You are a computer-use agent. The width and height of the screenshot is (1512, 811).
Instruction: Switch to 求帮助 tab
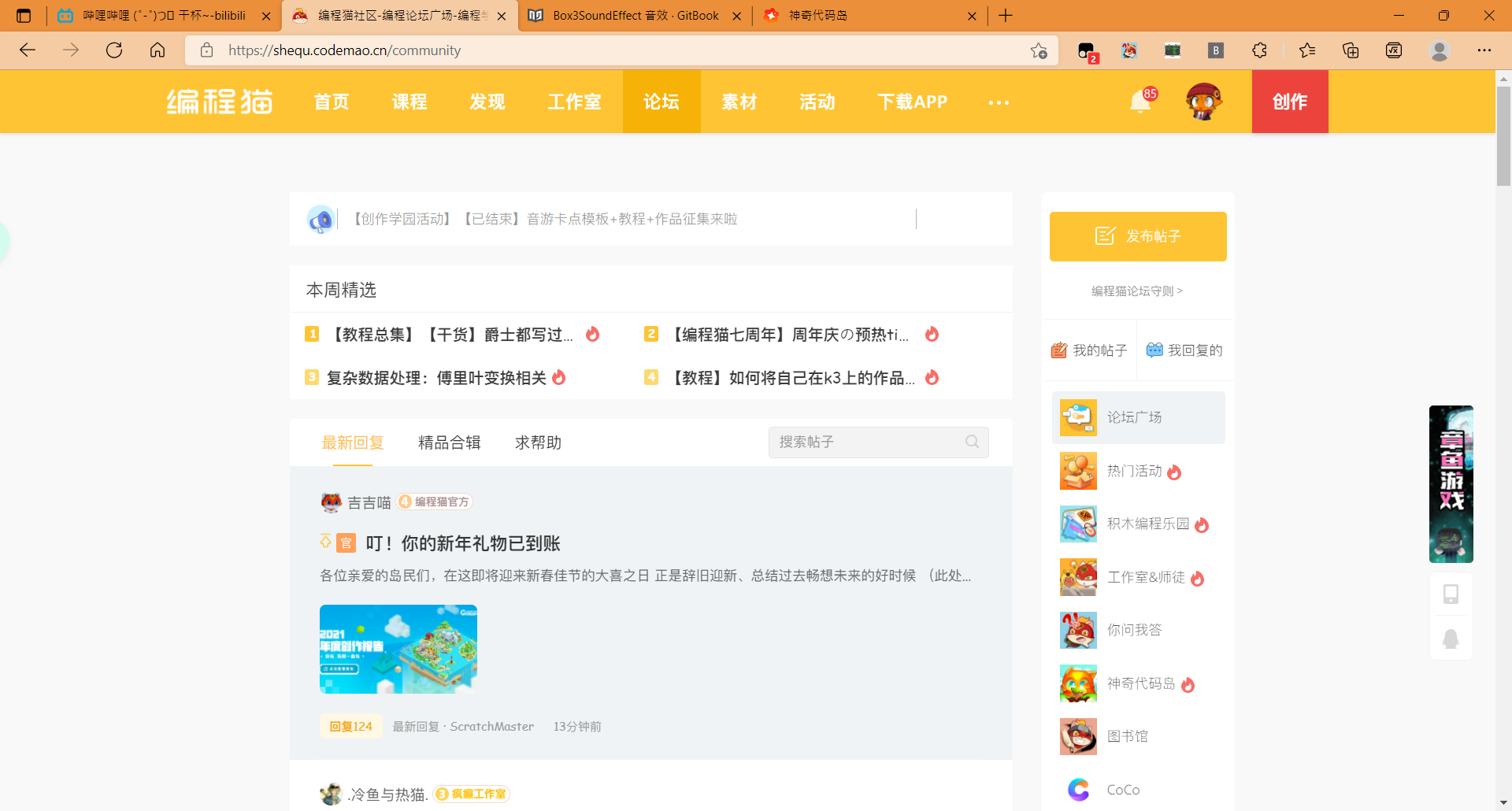coord(538,443)
